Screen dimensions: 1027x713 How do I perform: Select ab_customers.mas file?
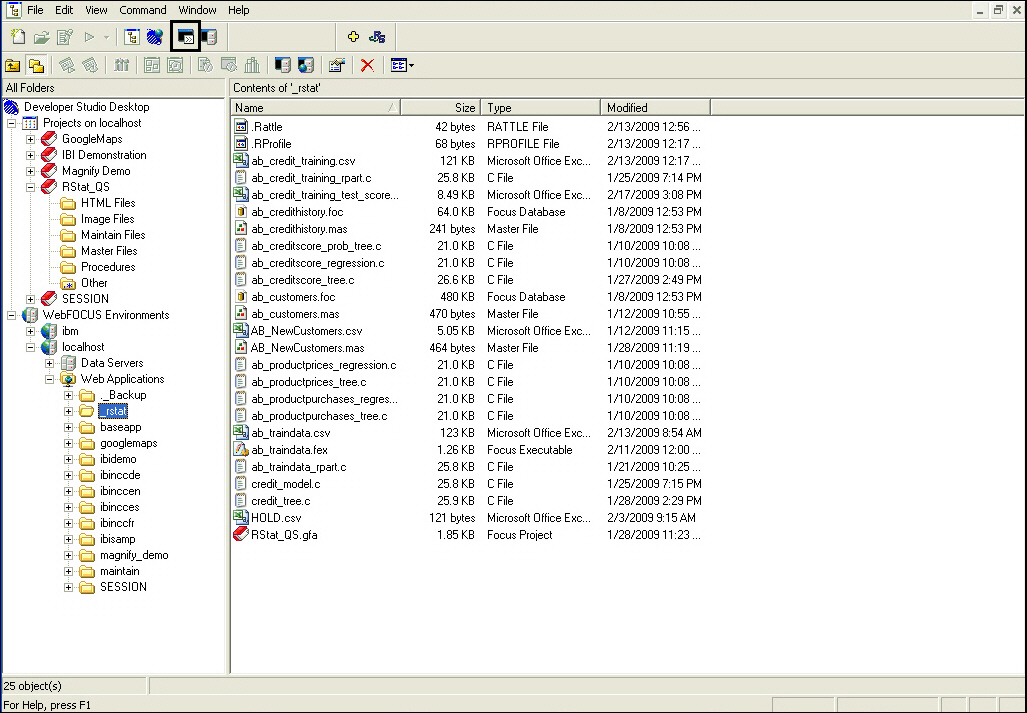click(x=295, y=314)
